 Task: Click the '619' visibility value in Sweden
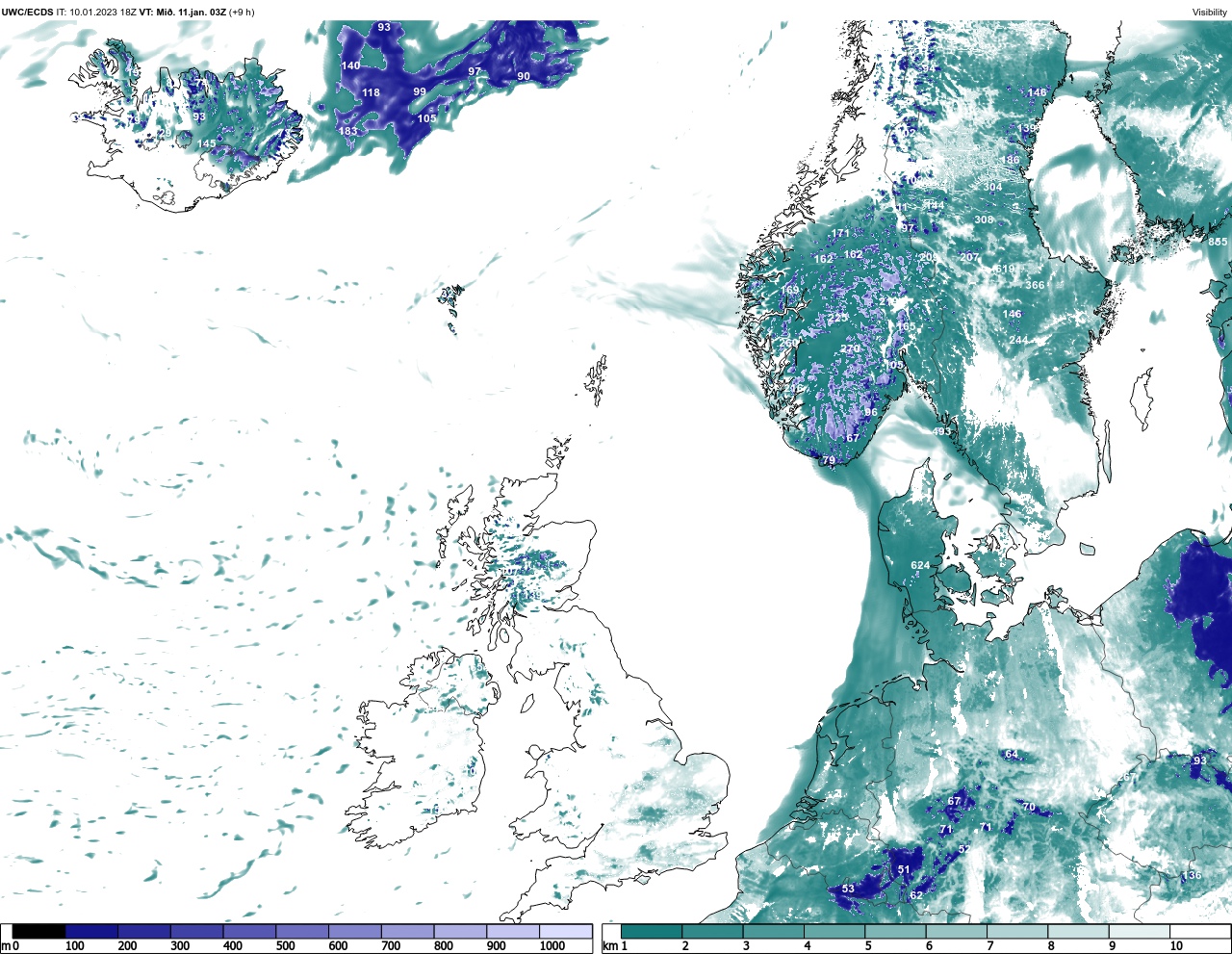[x=1004, y=269]
